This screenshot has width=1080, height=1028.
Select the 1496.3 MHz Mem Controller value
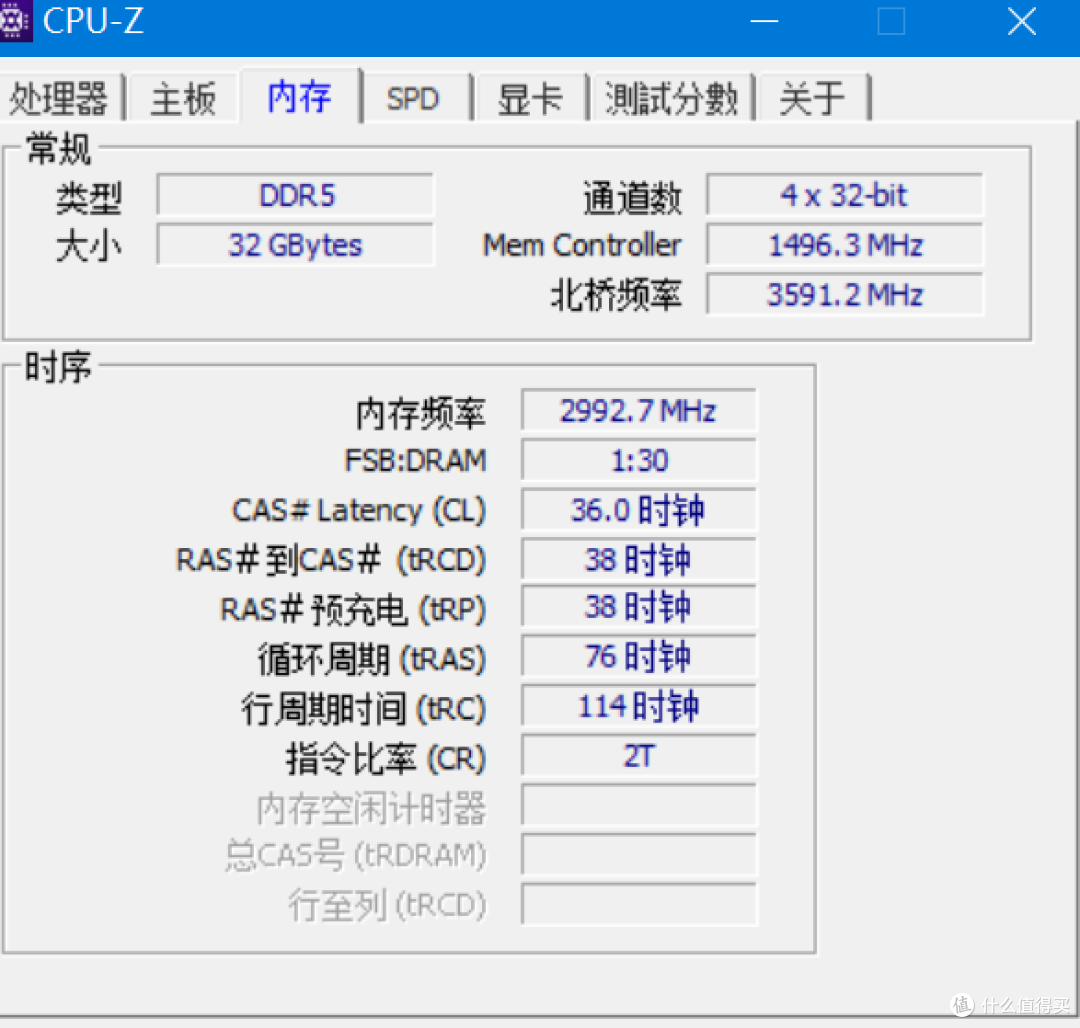tap(844, 245)
